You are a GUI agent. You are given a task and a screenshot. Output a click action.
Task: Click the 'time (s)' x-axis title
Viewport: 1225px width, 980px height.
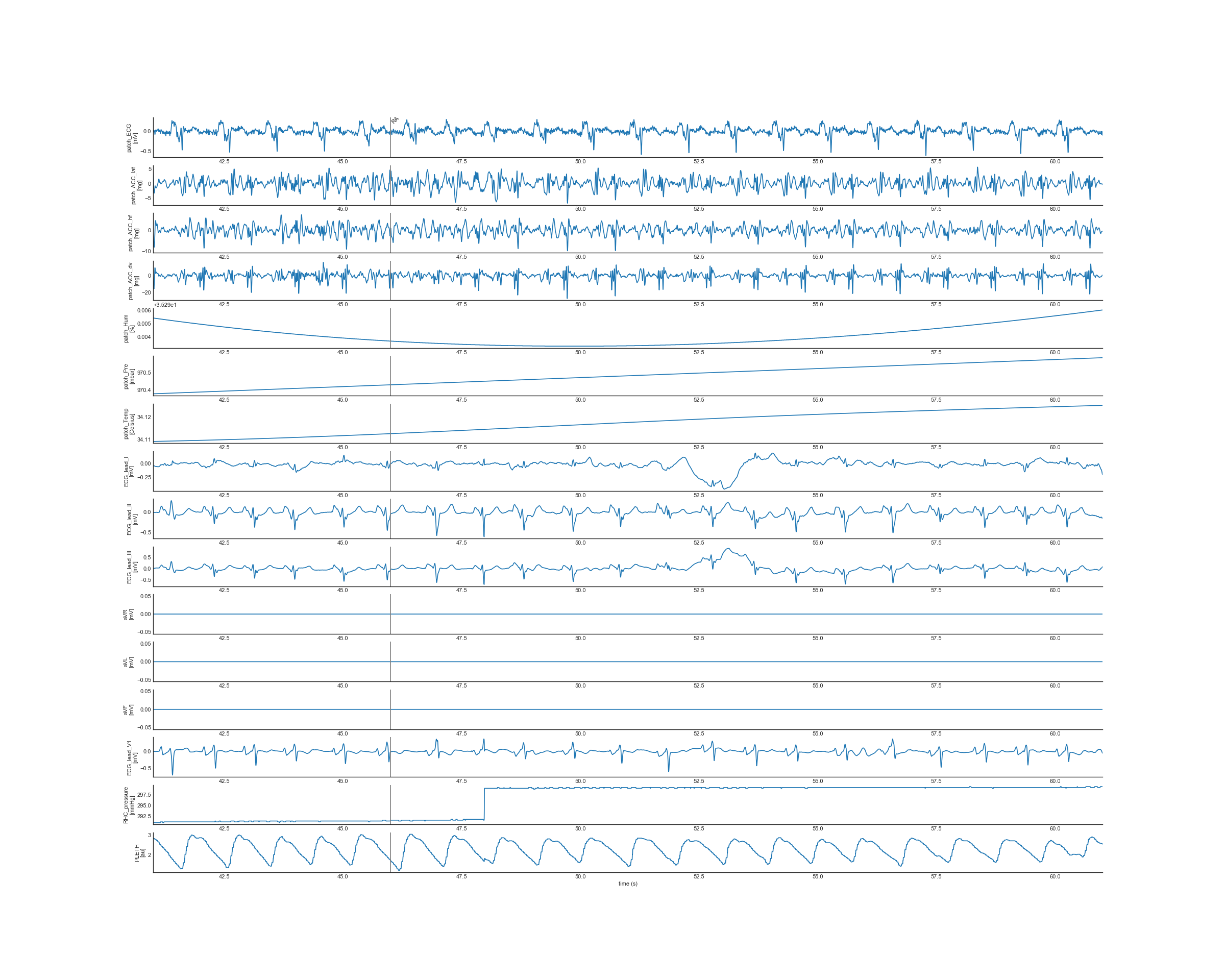(628, 884)
